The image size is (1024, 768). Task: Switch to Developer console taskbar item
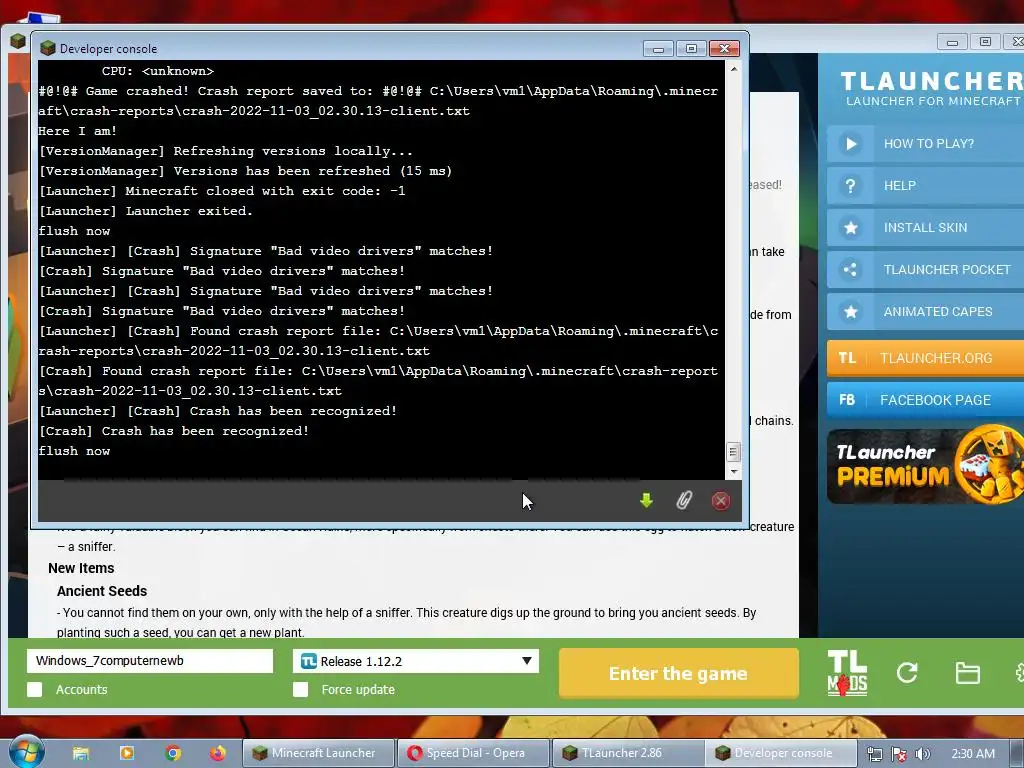[x=782, y=753]
